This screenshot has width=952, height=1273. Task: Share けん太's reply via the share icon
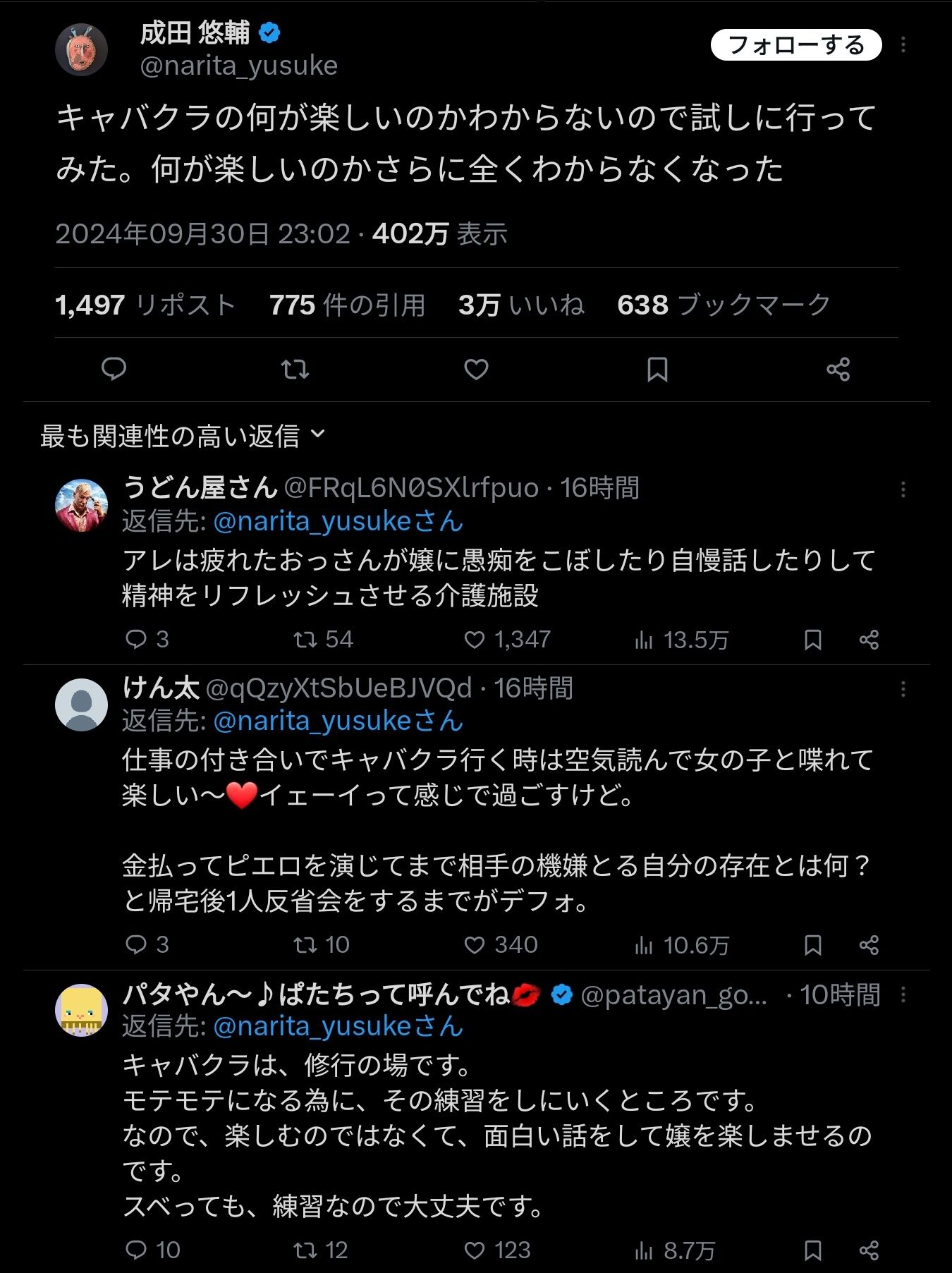click(869, 945)
